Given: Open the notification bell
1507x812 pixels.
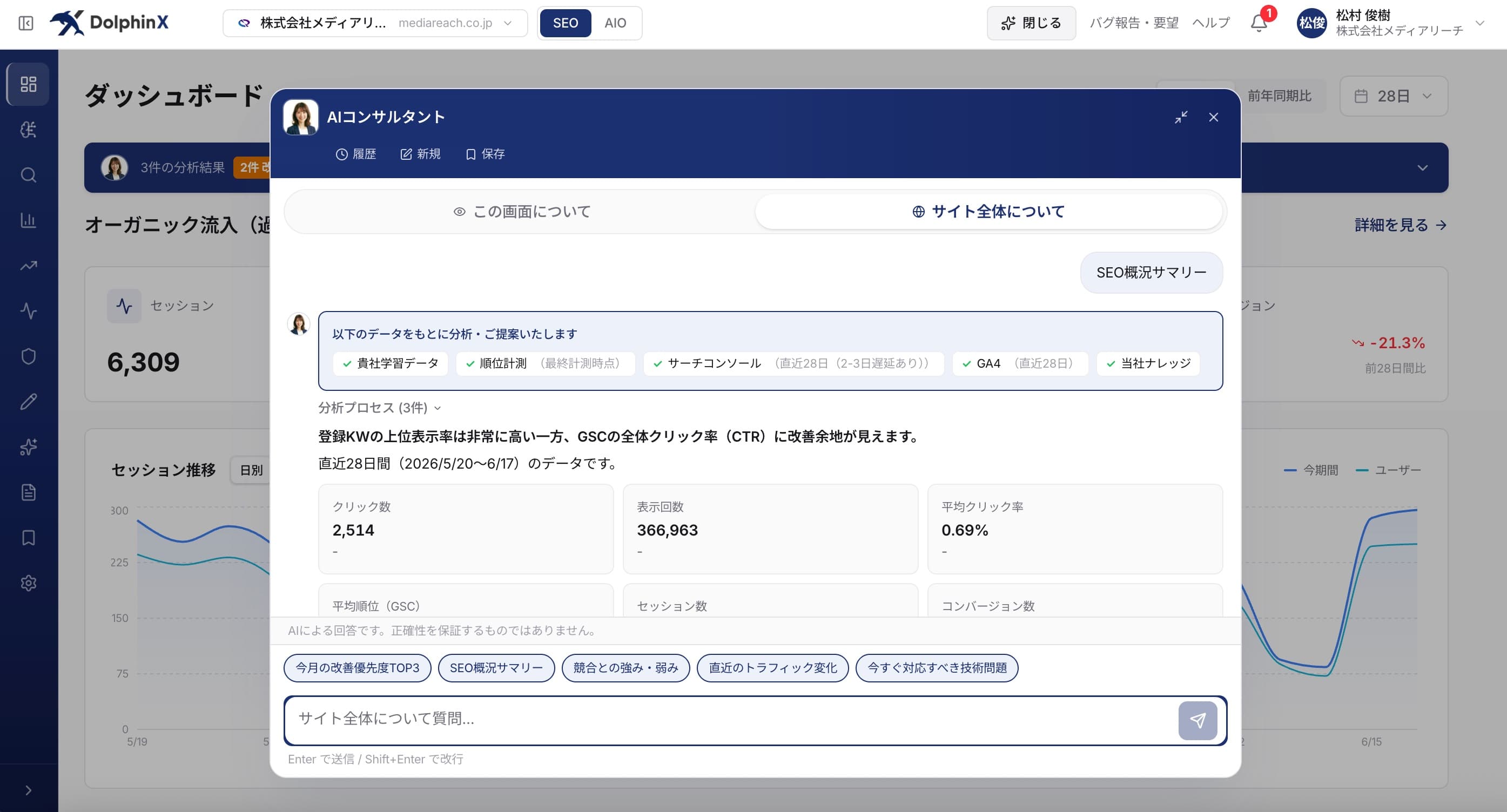Looking at the screenshot, I should coord(1259,23).
